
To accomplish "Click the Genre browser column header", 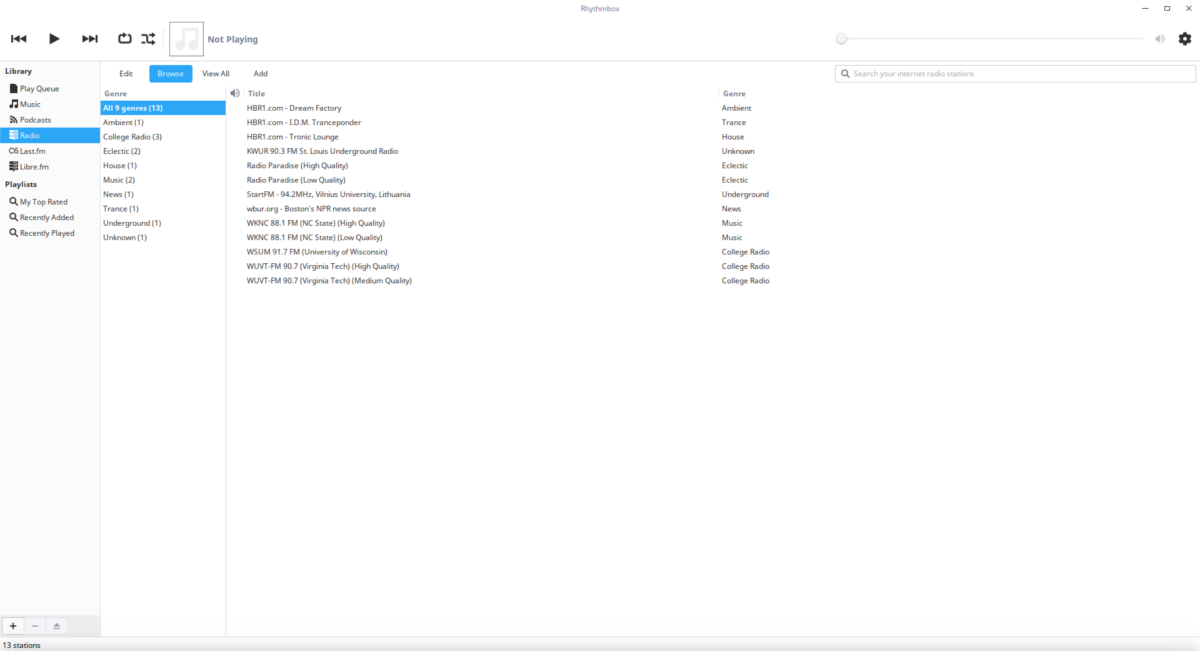I will coord(163,93).
